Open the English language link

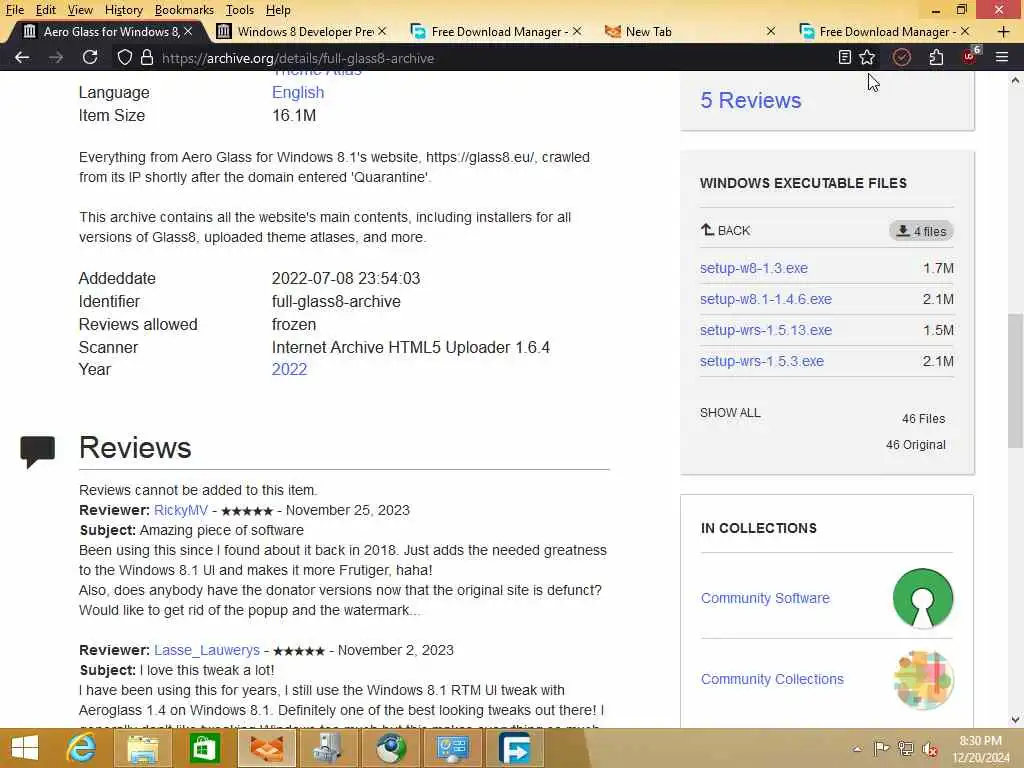(x=298, y=92)
